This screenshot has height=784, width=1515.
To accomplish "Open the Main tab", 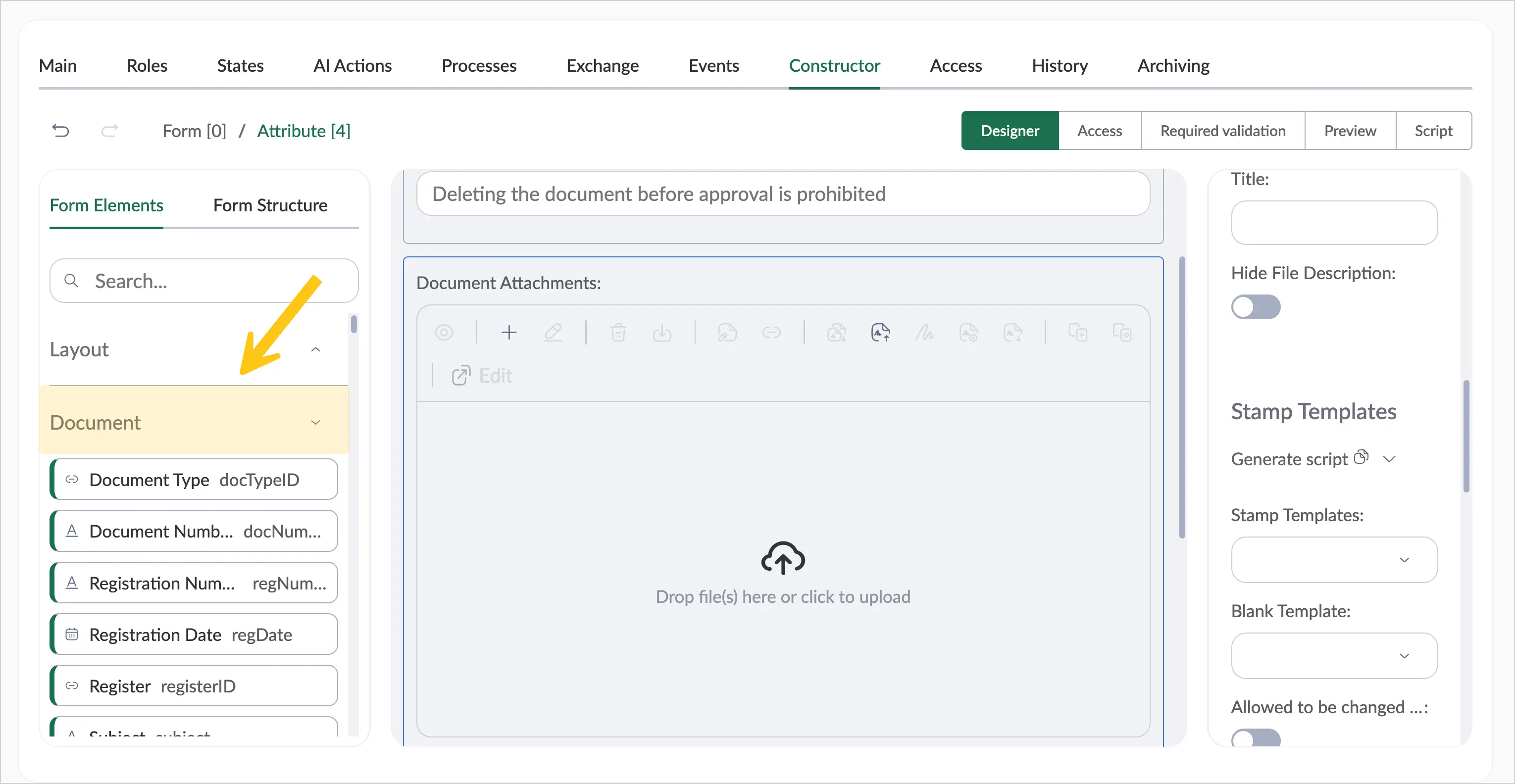I will click(x=57, y=66).
